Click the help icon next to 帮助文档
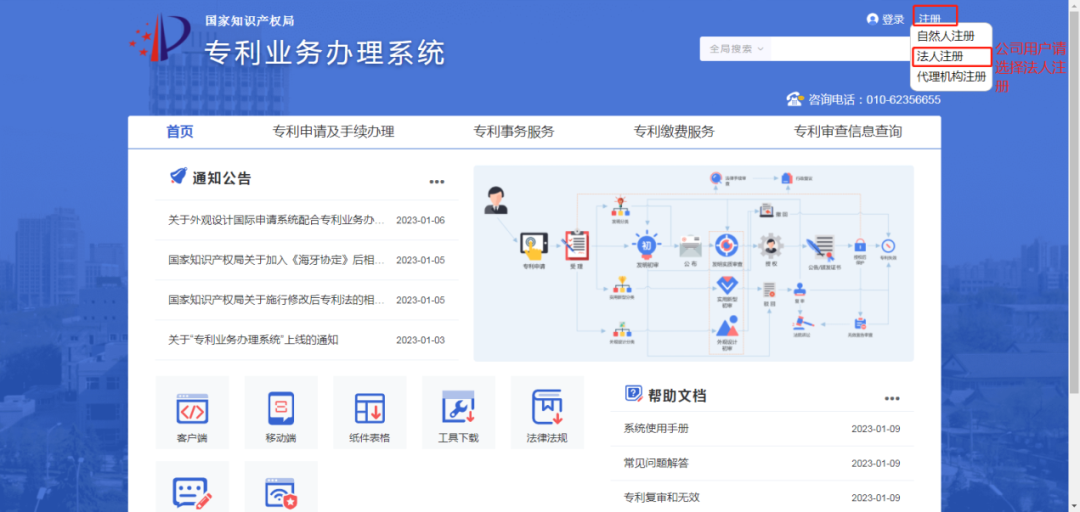This screenshot has width=1080, height=512. (x=633, y=393)
